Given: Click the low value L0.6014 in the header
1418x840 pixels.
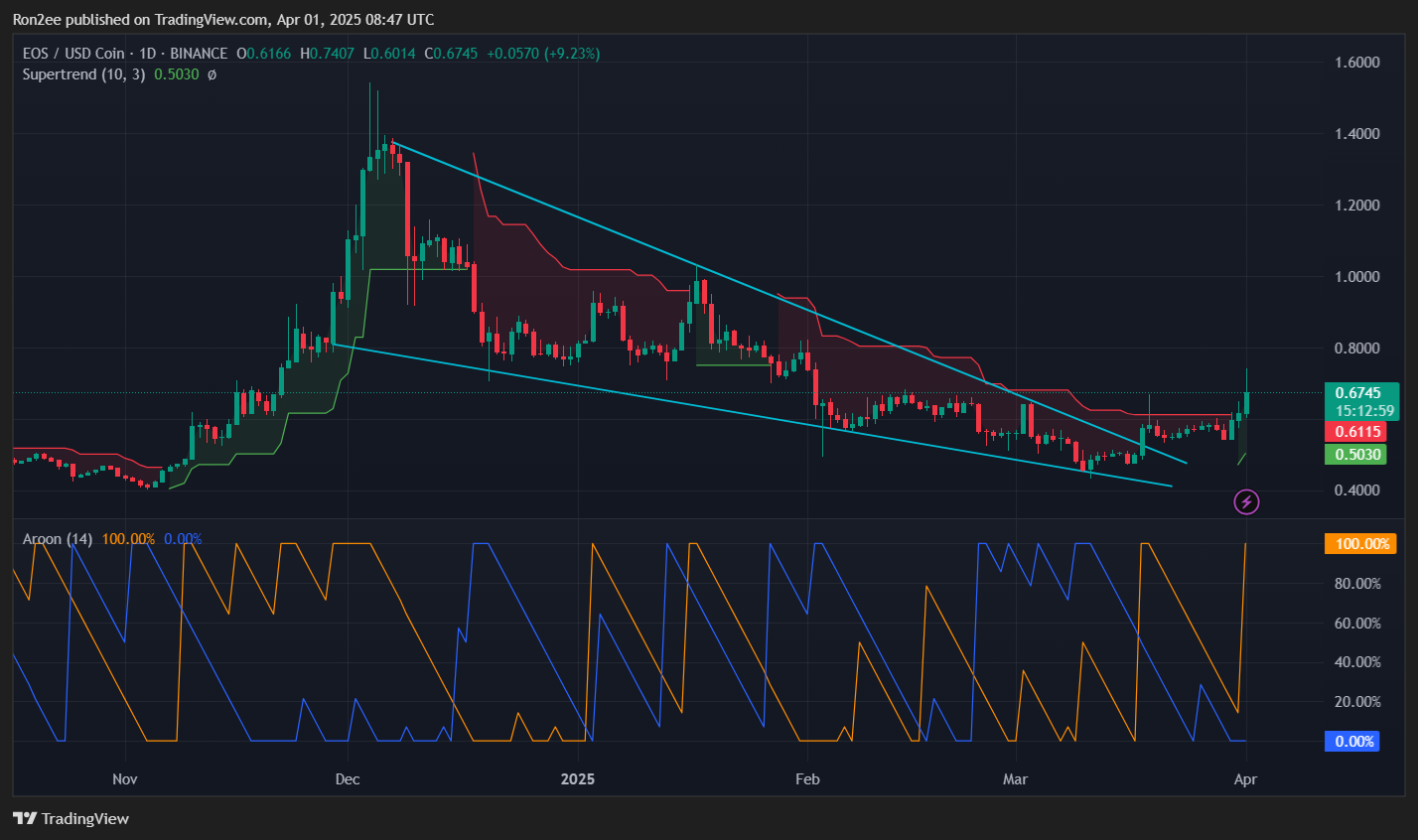Looking at the screenshot, I should [389, 54].
